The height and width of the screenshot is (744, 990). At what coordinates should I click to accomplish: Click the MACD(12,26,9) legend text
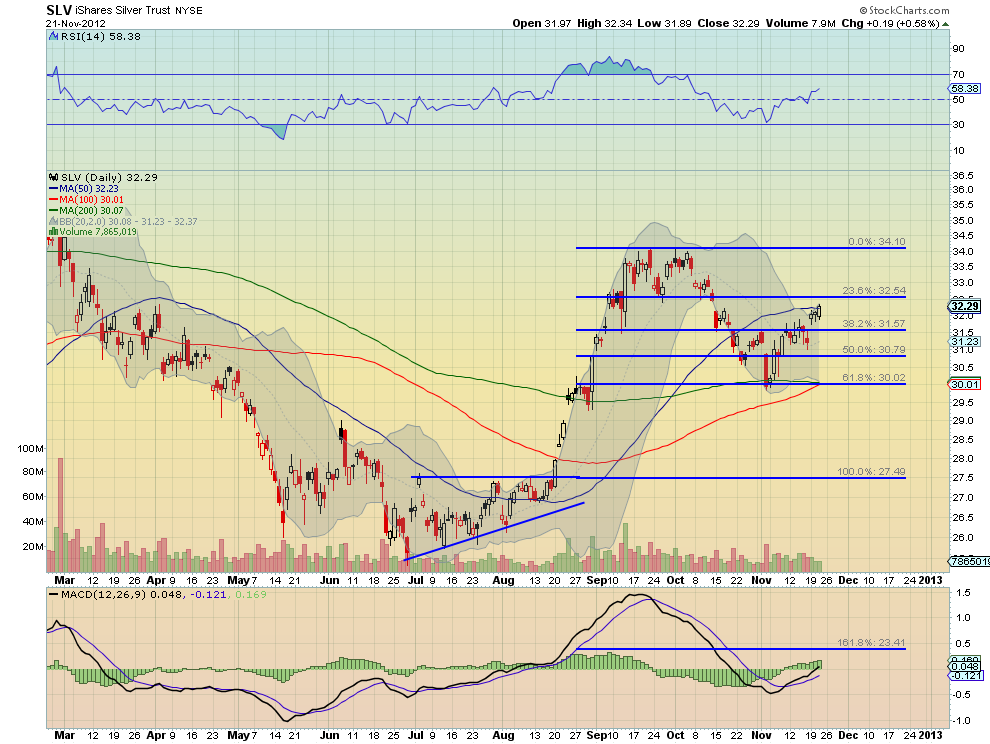(x=104, y=595)
